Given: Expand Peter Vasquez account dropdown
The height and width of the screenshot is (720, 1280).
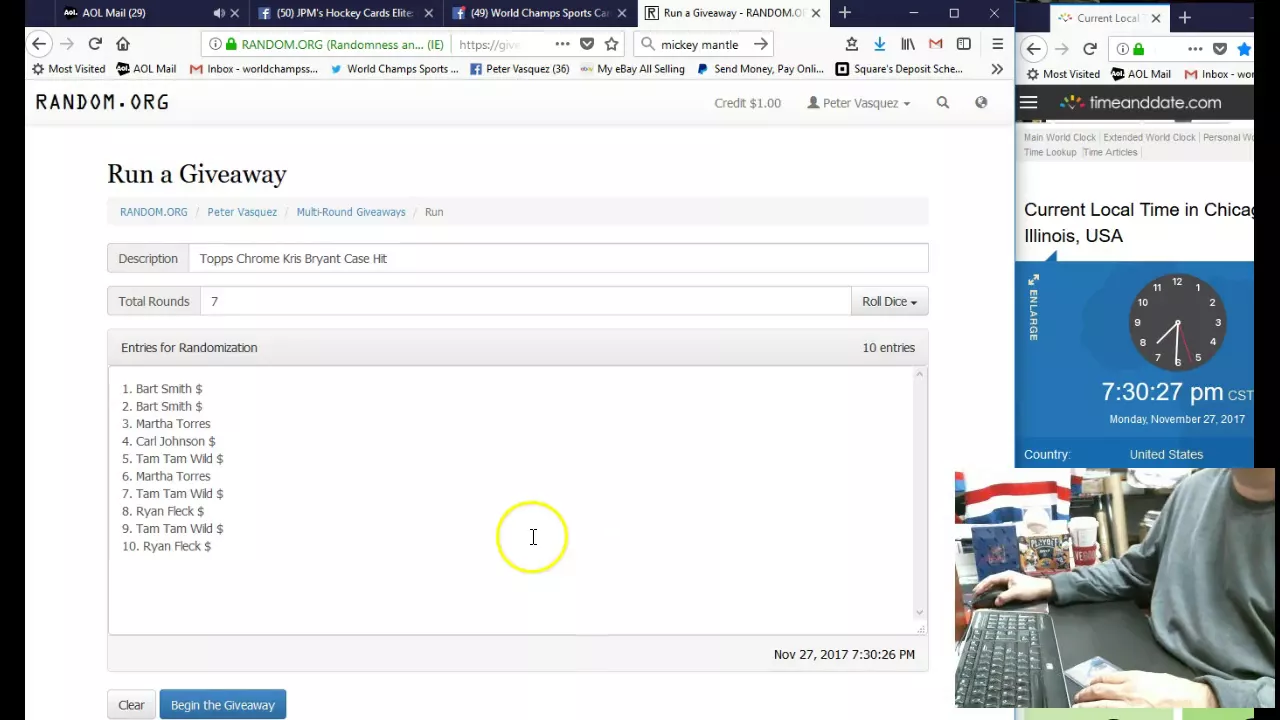Looking at the screenshot, I should 859,103.
